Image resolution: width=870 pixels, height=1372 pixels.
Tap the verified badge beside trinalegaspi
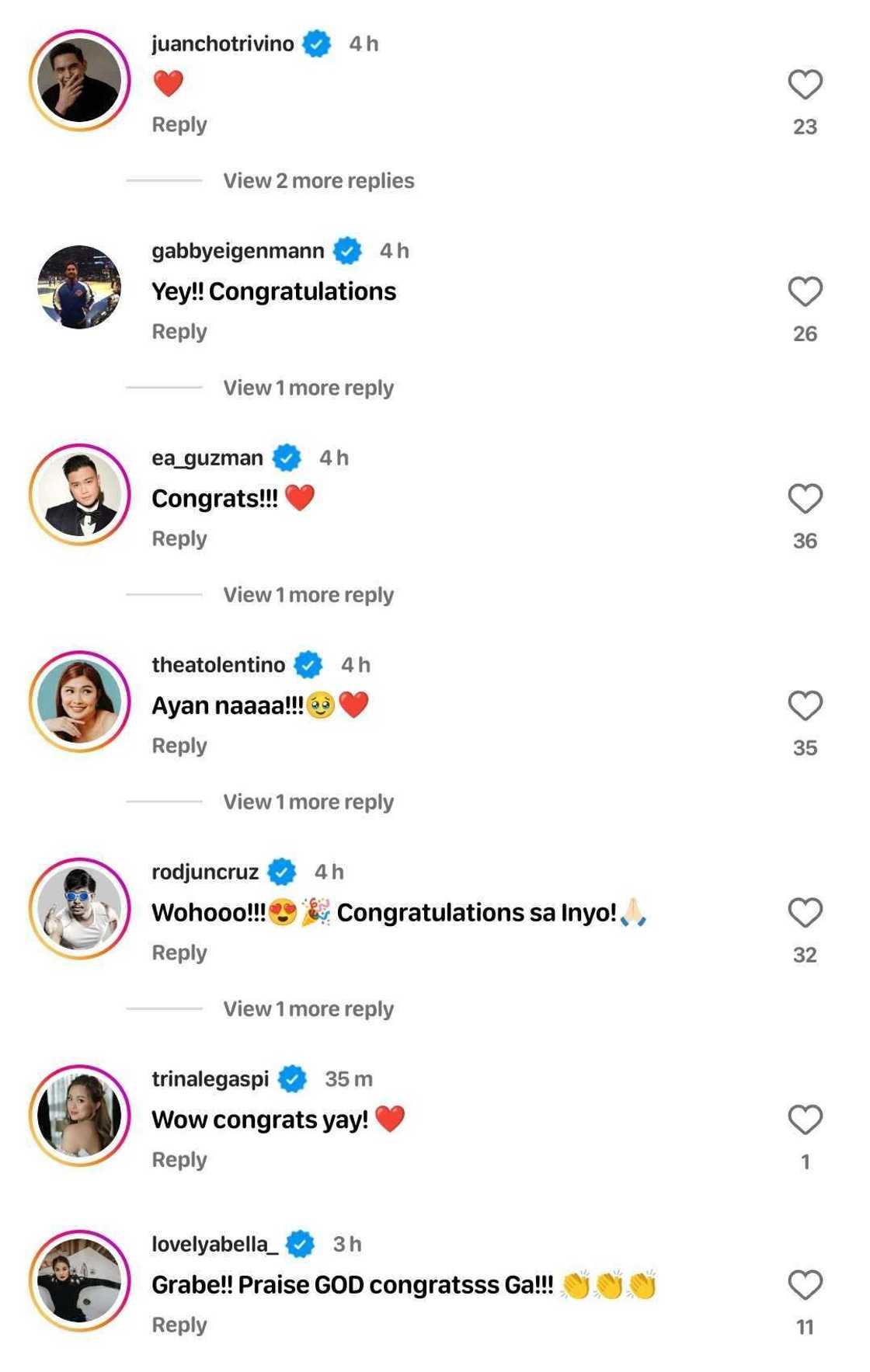[x=292, y=1079]
